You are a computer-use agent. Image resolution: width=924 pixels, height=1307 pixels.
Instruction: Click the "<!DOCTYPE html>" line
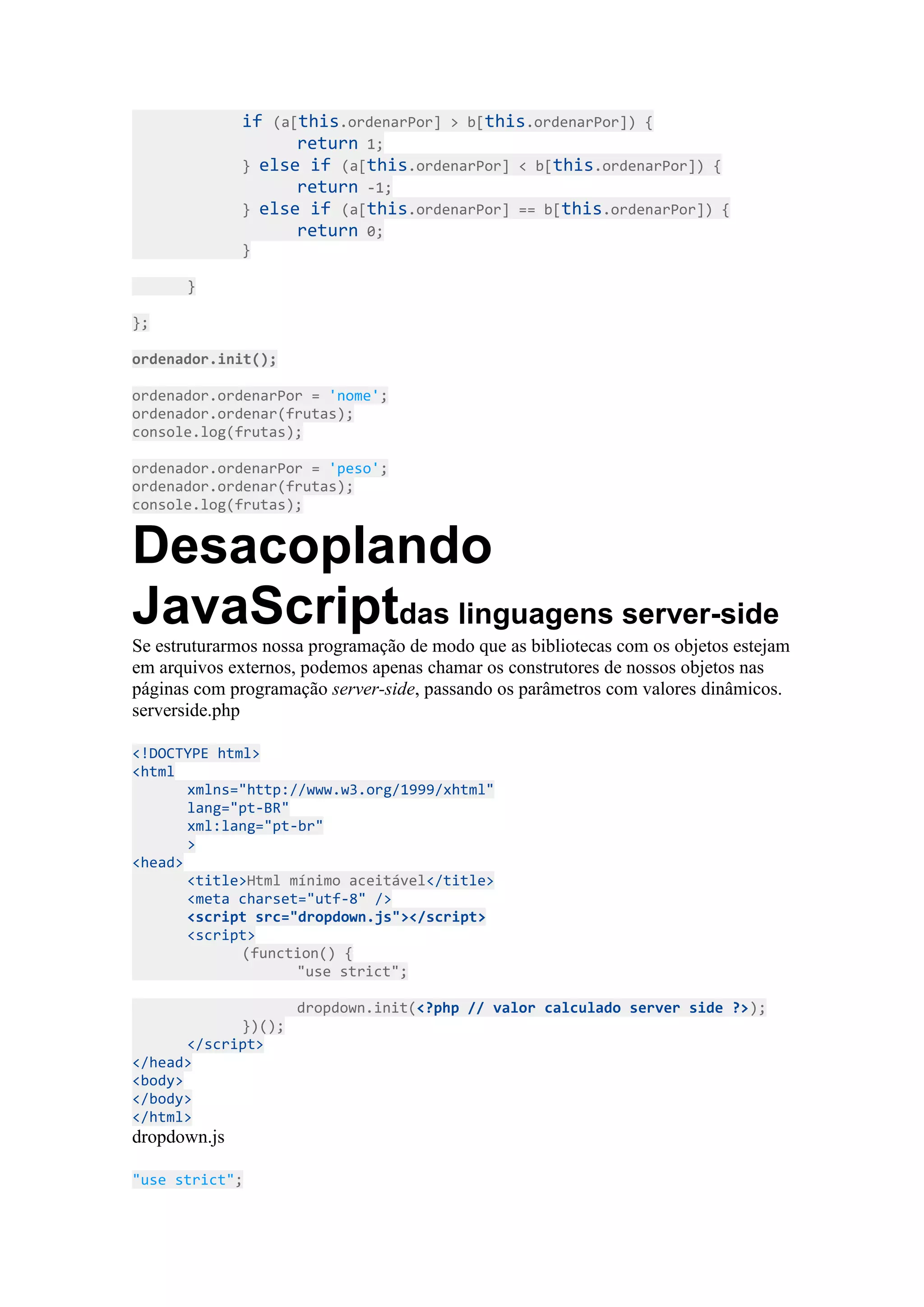[196, 753]
